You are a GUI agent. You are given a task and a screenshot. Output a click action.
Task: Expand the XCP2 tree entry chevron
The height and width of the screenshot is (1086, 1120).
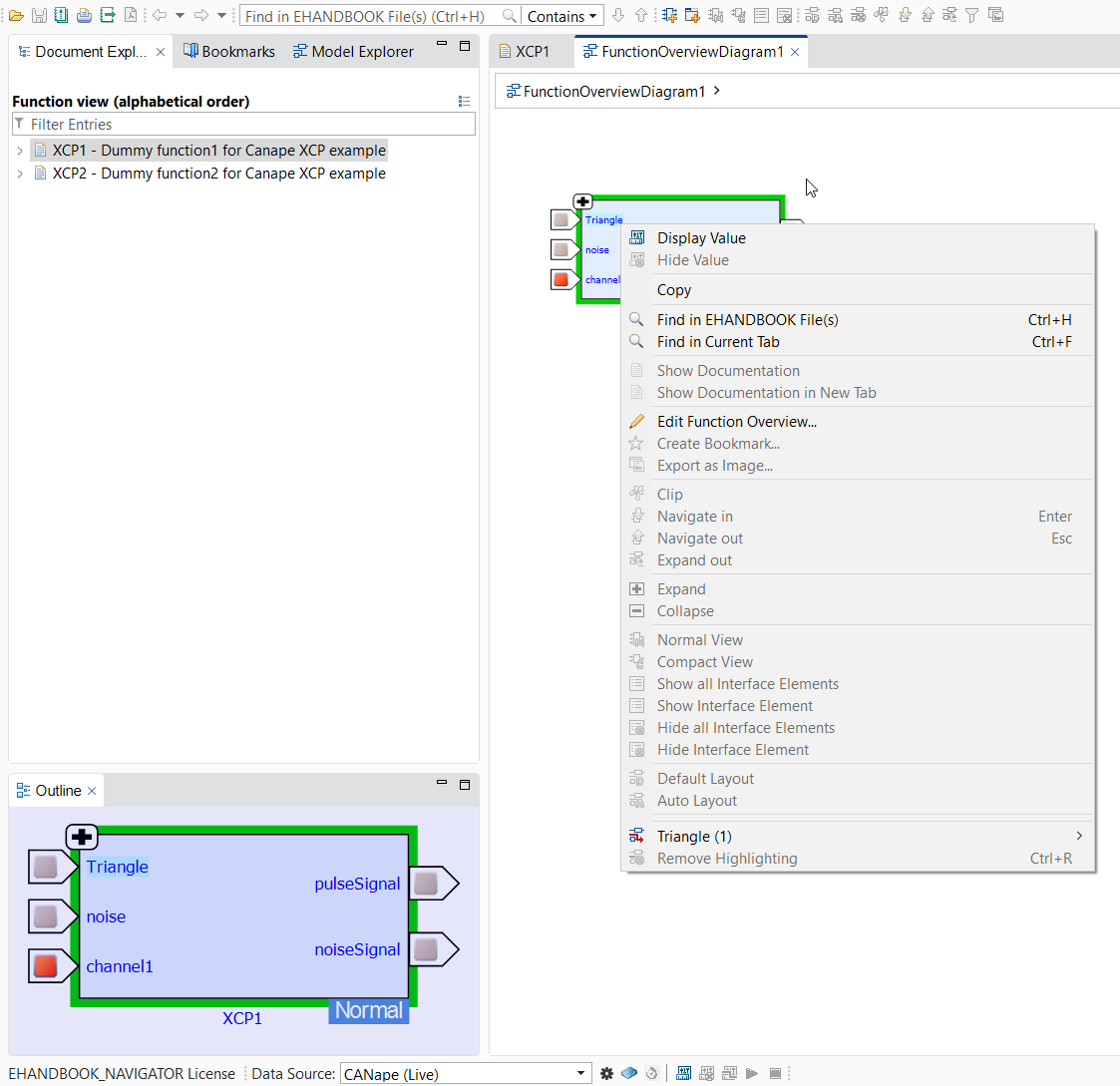coord(19,173)
